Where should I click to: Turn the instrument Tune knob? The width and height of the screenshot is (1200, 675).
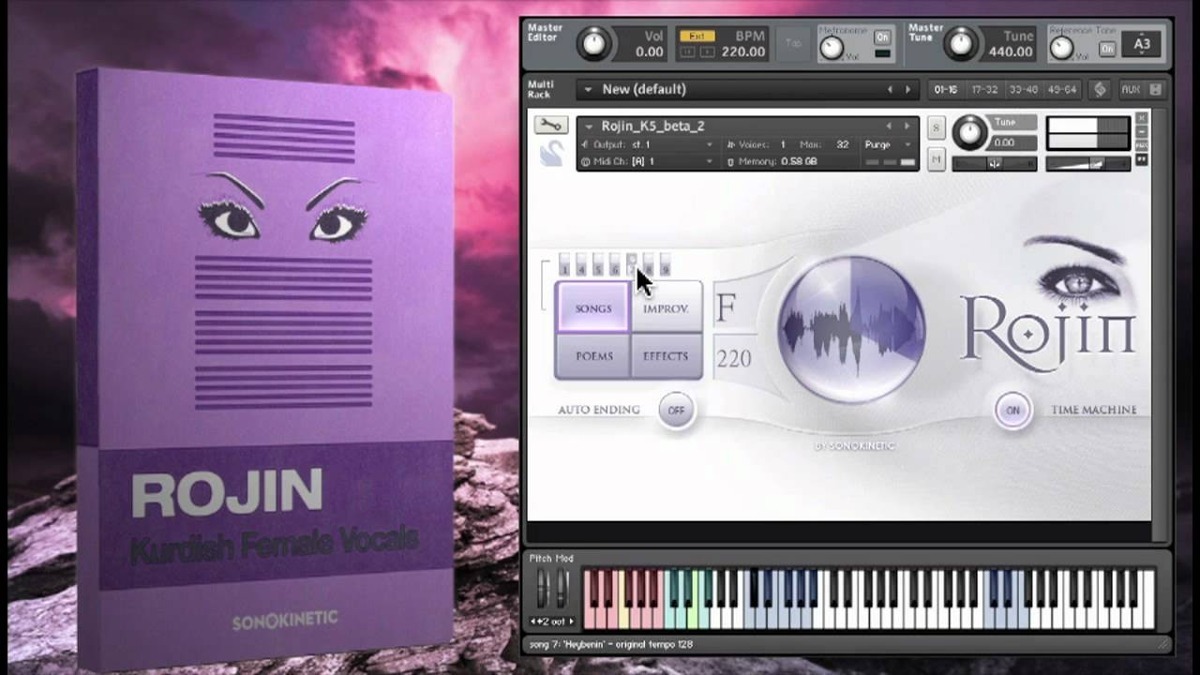click(968, 133)
